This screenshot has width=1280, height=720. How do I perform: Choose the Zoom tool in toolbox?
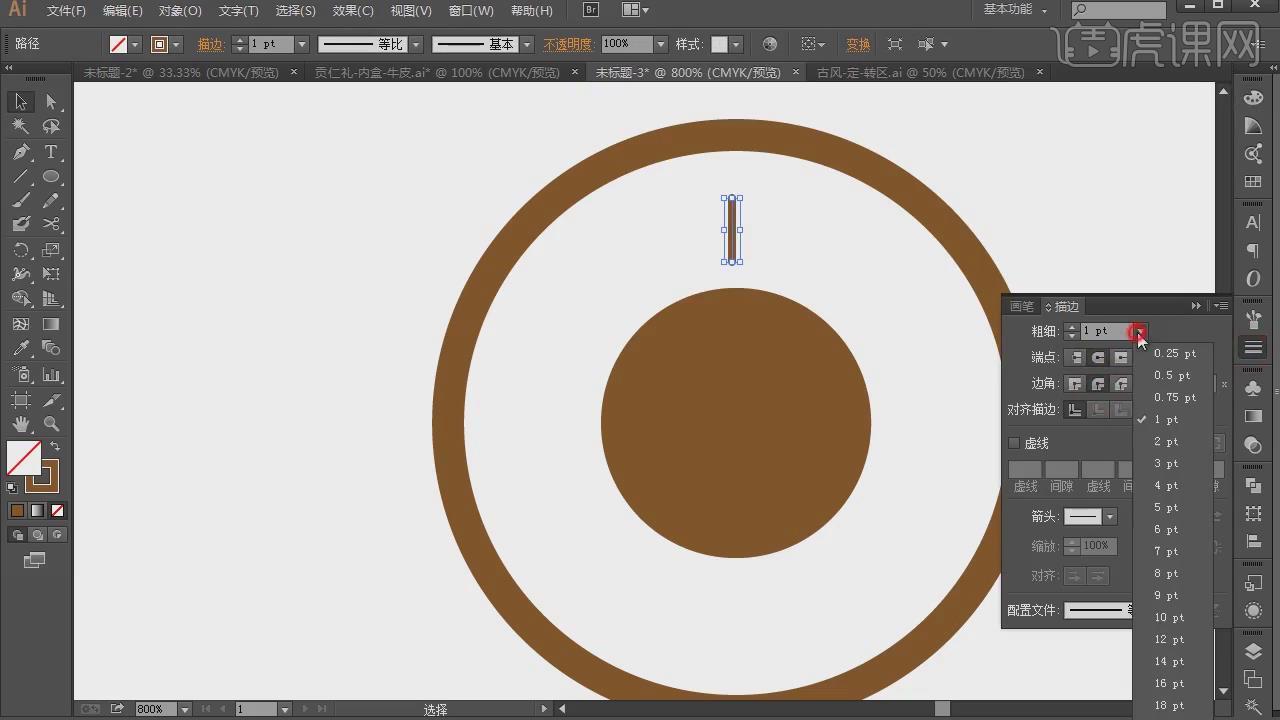coord(51,424)
